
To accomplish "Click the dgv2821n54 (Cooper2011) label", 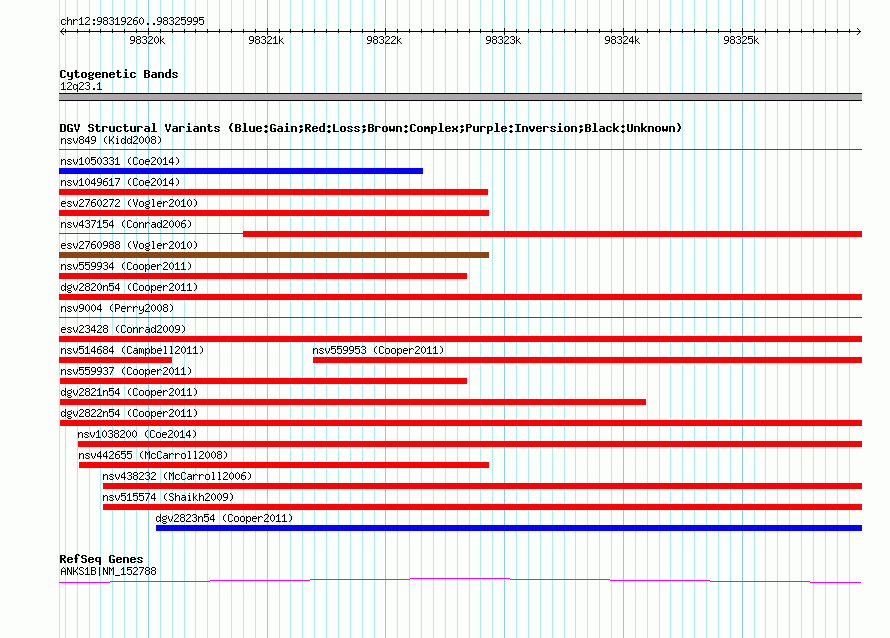I will tap(129, 392).
